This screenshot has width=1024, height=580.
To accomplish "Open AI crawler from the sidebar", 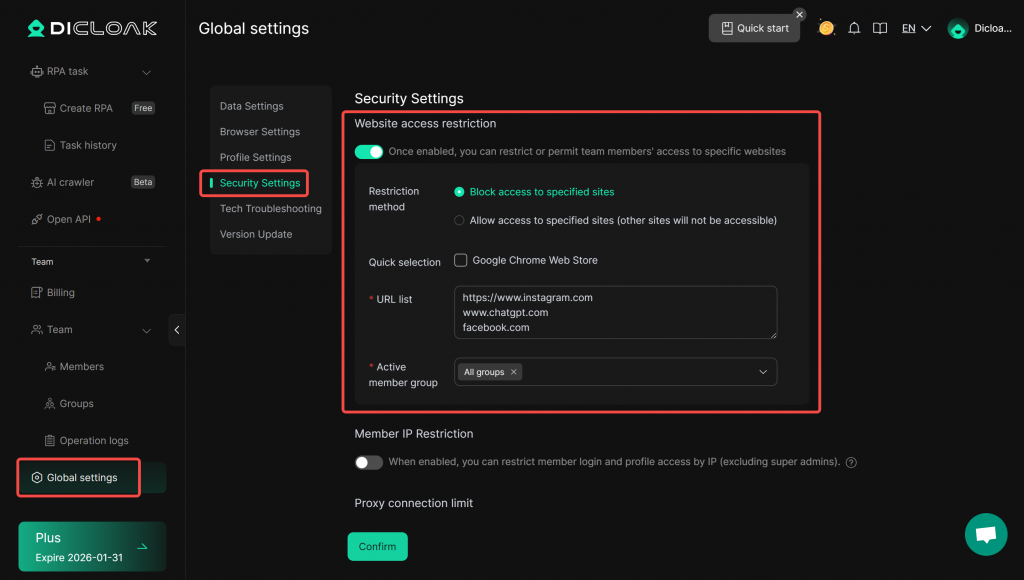I will (x=70, y=182).
